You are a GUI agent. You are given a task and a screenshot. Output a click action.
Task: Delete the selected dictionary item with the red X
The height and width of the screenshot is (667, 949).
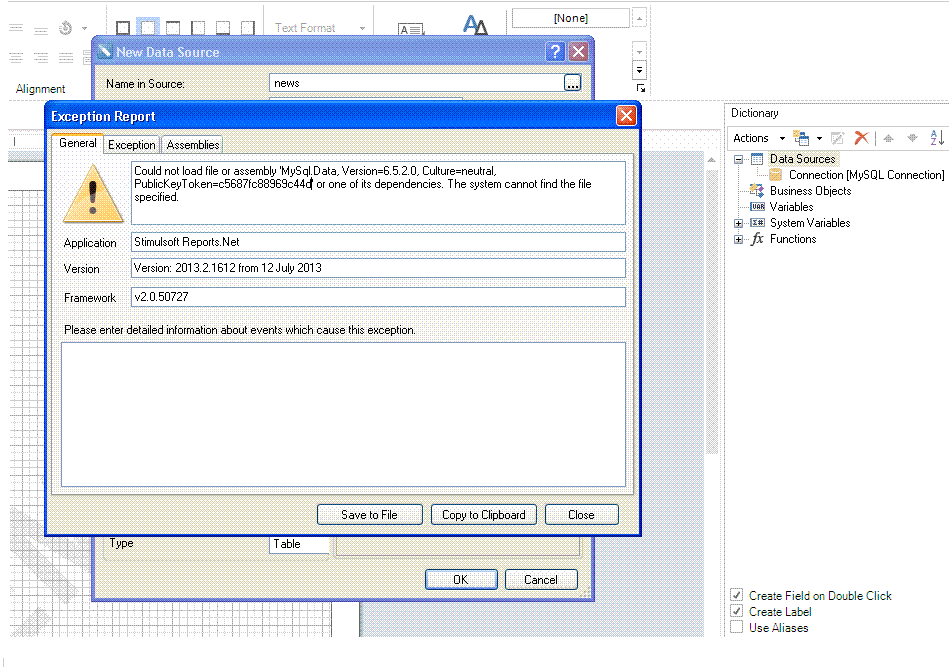pyautogui.click(x=861, y=138)
